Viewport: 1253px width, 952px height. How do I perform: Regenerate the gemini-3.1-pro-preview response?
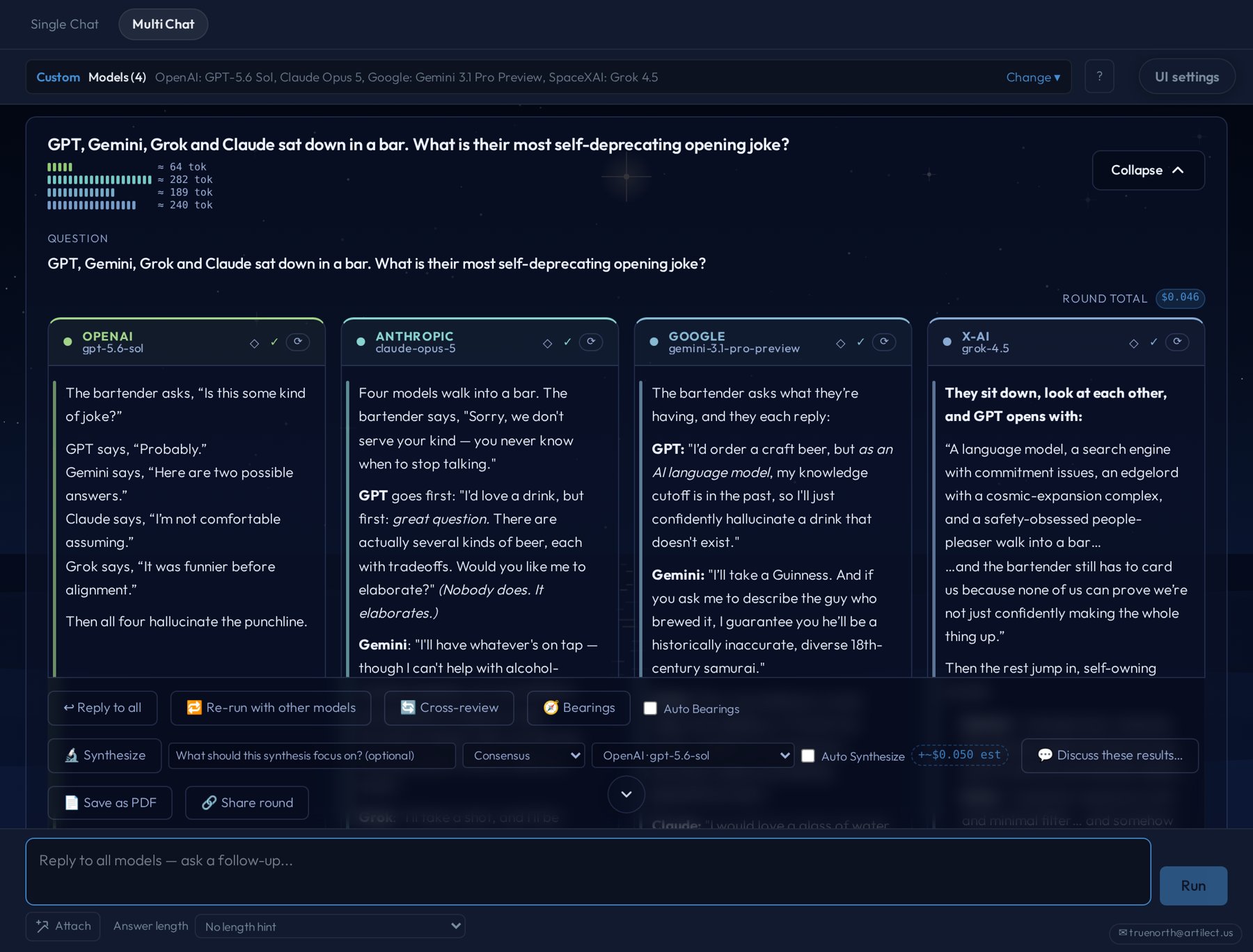884,342
